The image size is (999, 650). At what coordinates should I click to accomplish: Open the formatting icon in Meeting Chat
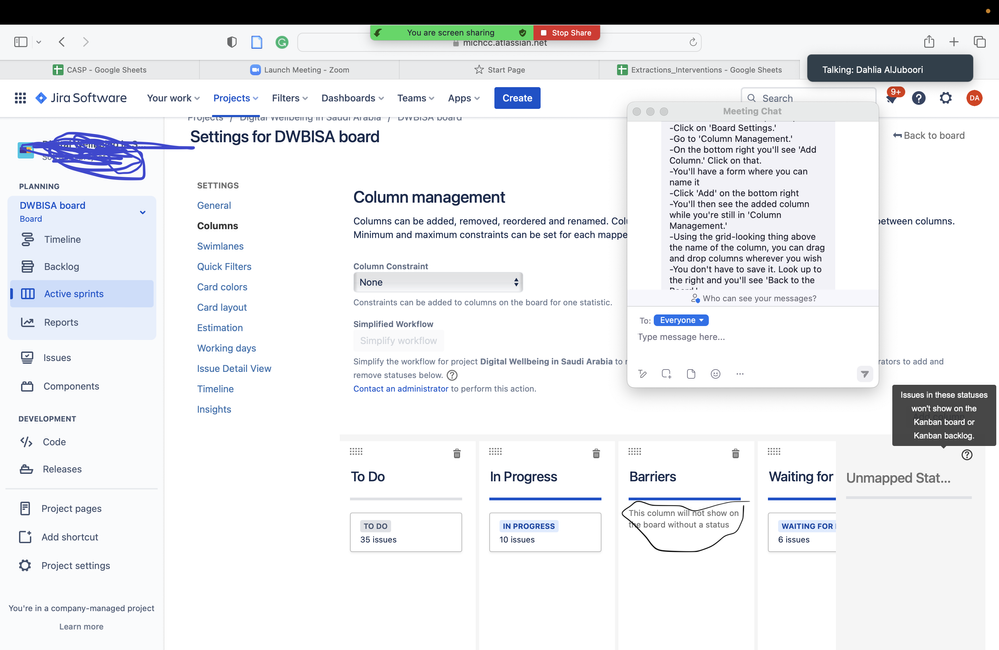[x=643, y=374]
